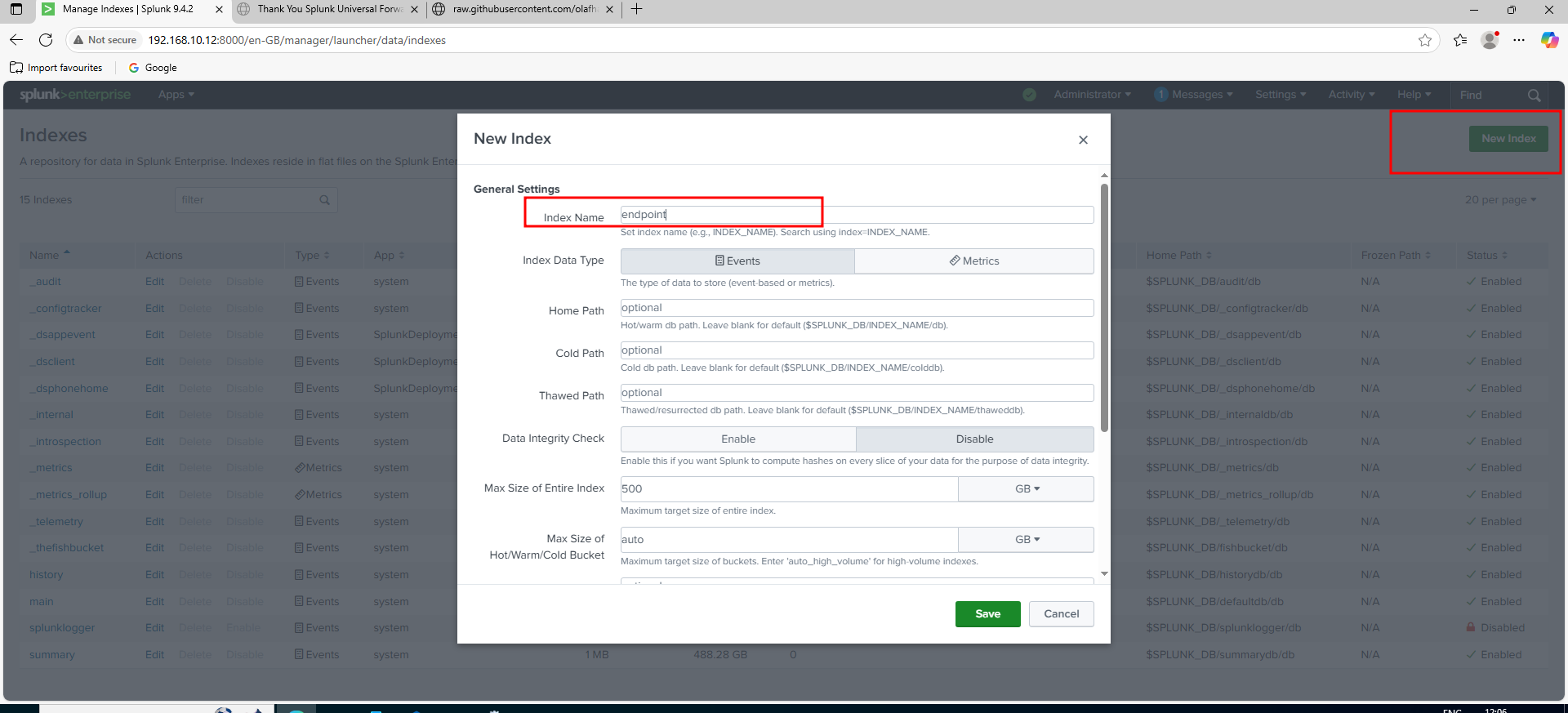Open the Messages menu

pos(1194,95)
